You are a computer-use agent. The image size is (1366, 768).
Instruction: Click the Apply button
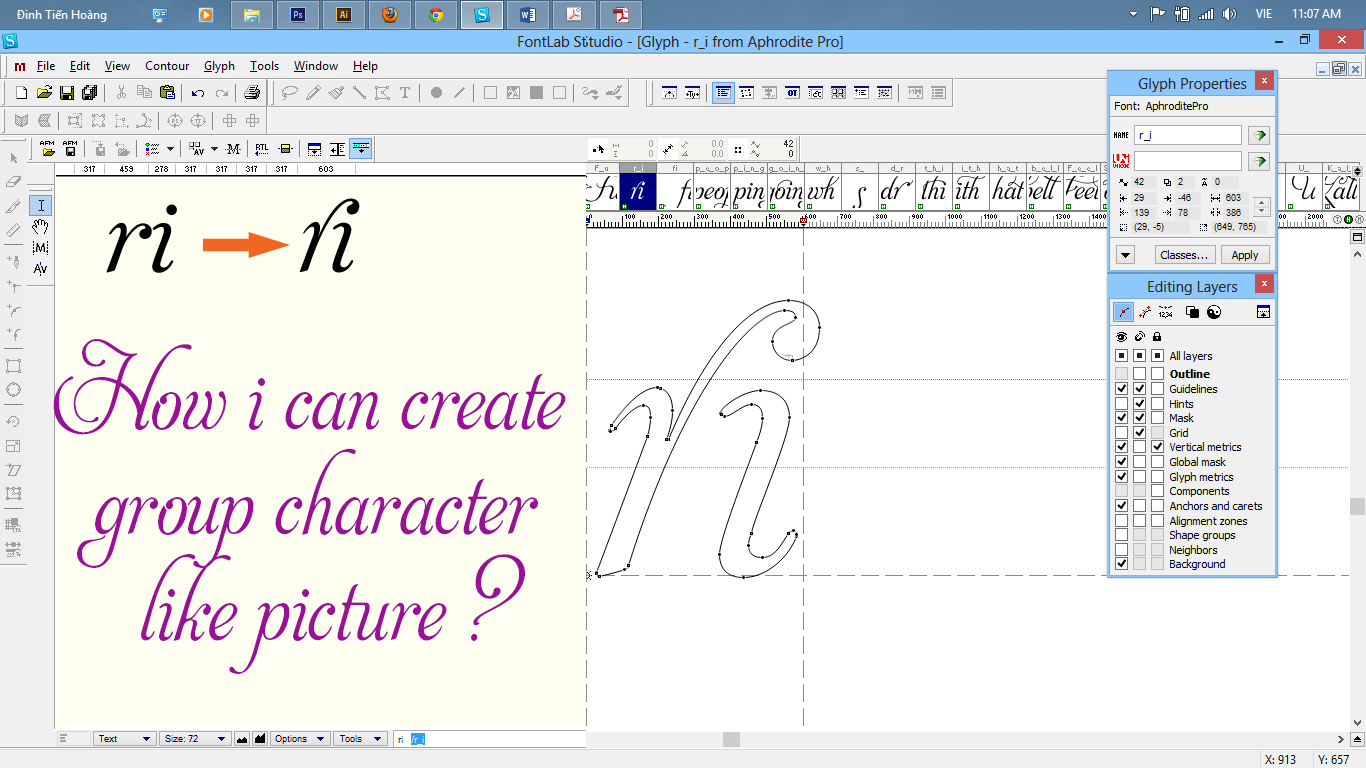[x=1244, y=255]
